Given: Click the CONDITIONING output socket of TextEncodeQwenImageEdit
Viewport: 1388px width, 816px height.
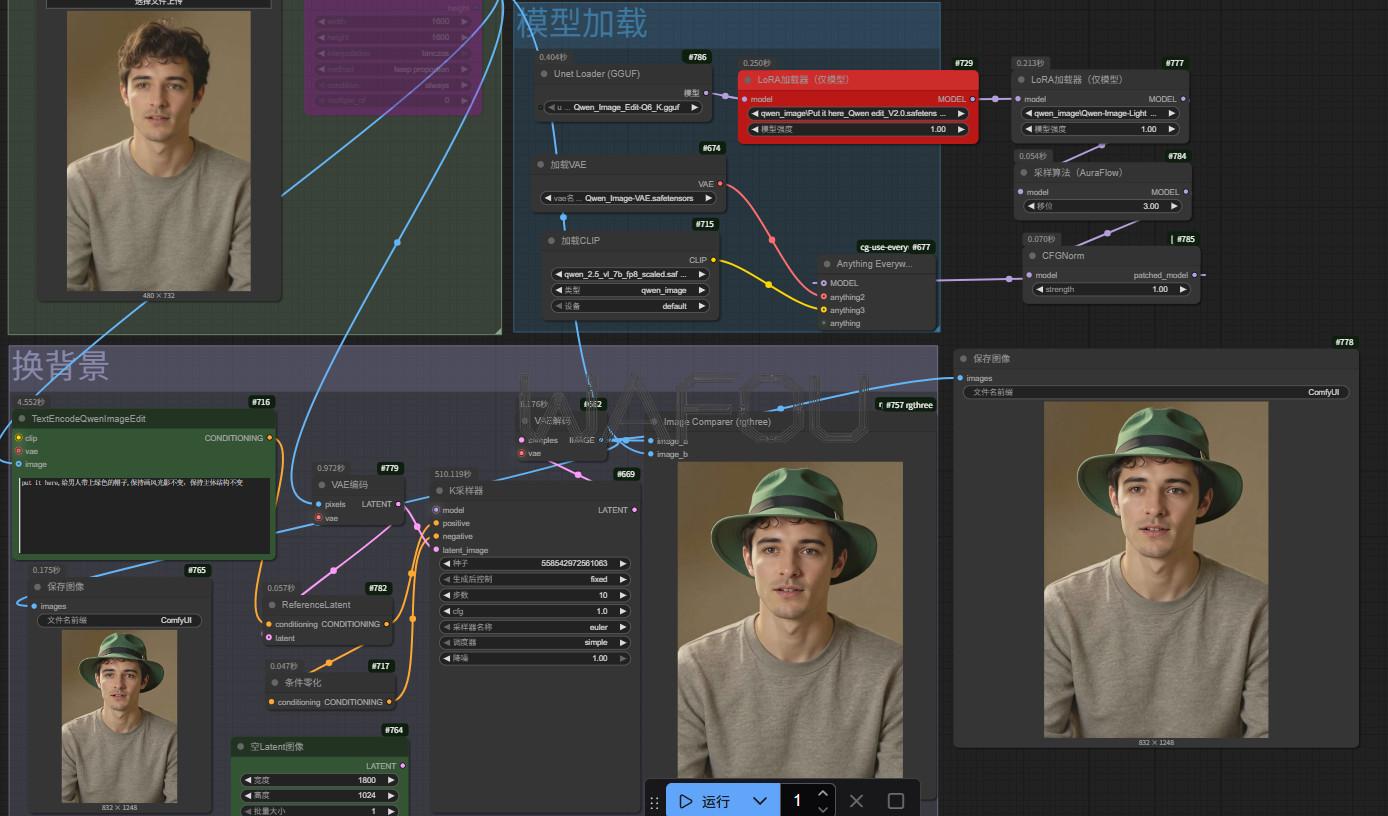Looking at the screenshot, I should pos(270,438).
